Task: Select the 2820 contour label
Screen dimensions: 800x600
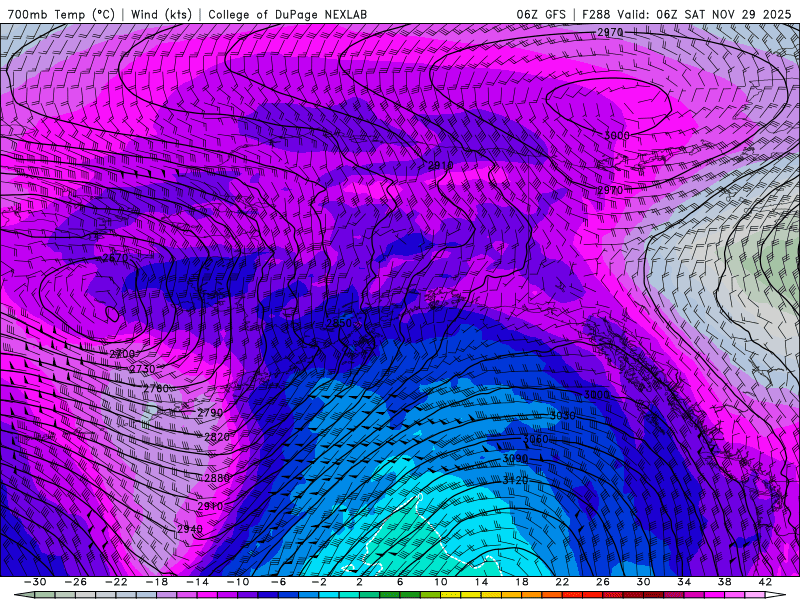Action: click(217, 437)
